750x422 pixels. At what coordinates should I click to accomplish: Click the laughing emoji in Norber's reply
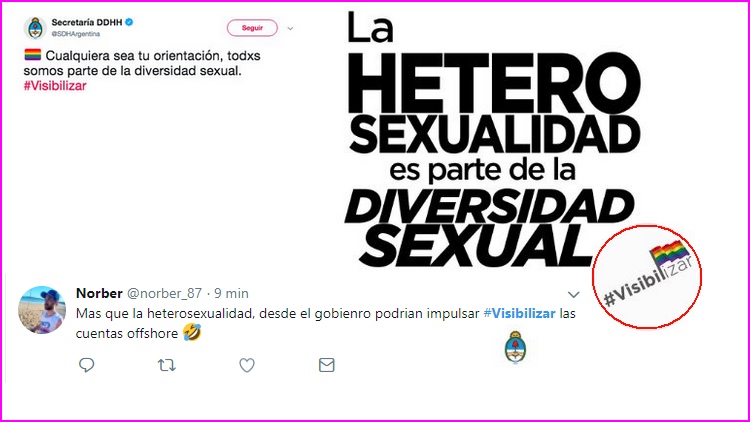click(x=192, y=332)
